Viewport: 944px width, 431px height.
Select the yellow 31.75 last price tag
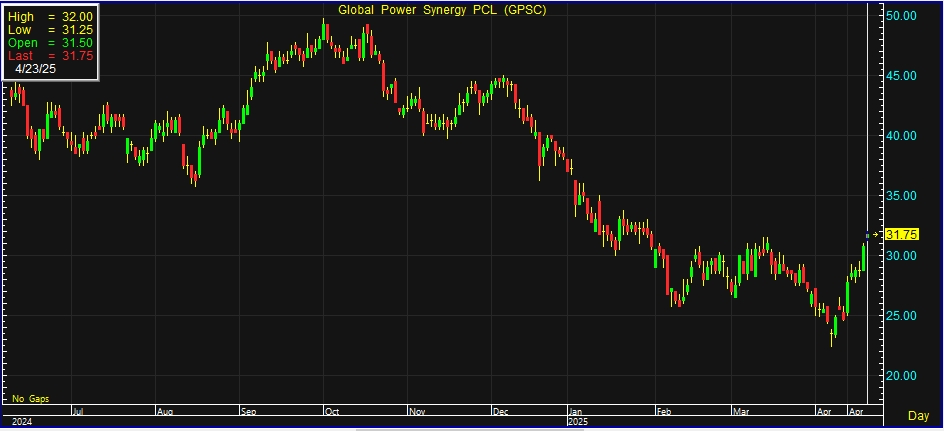click(902, 235)
